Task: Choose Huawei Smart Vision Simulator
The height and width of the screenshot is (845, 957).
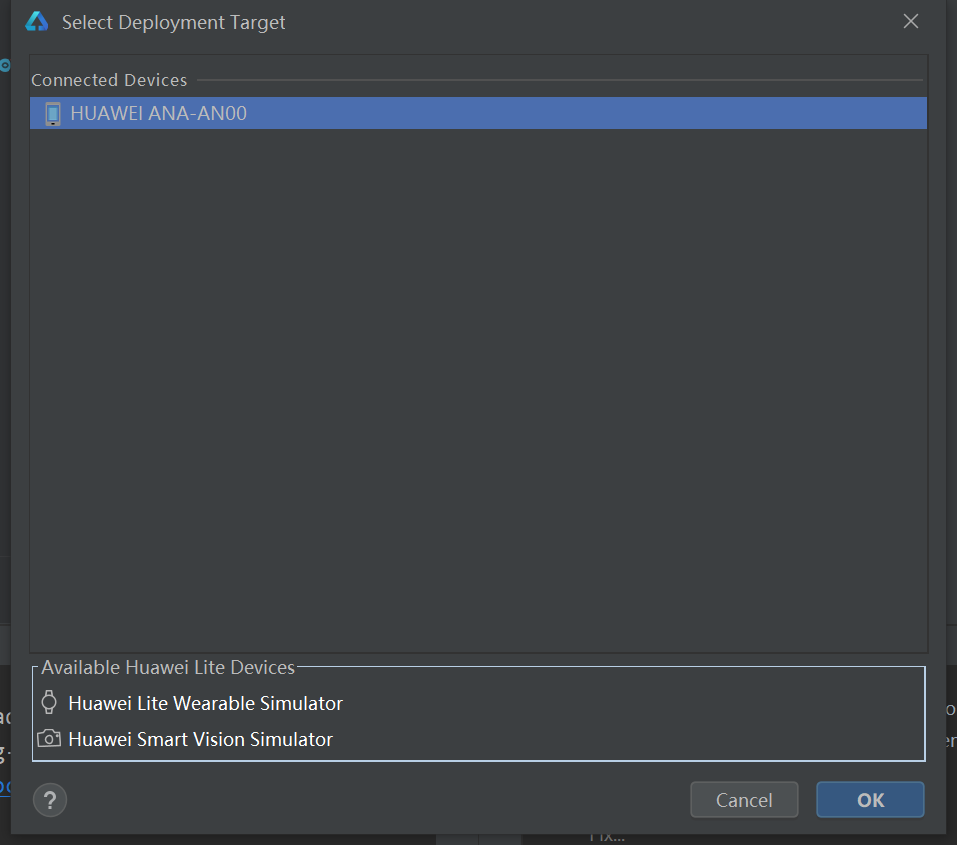Action: 200,739
